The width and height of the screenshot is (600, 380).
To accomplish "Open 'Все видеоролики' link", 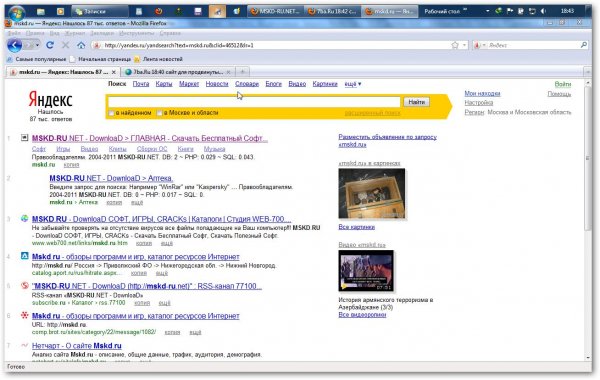I will tap(362, 315).
